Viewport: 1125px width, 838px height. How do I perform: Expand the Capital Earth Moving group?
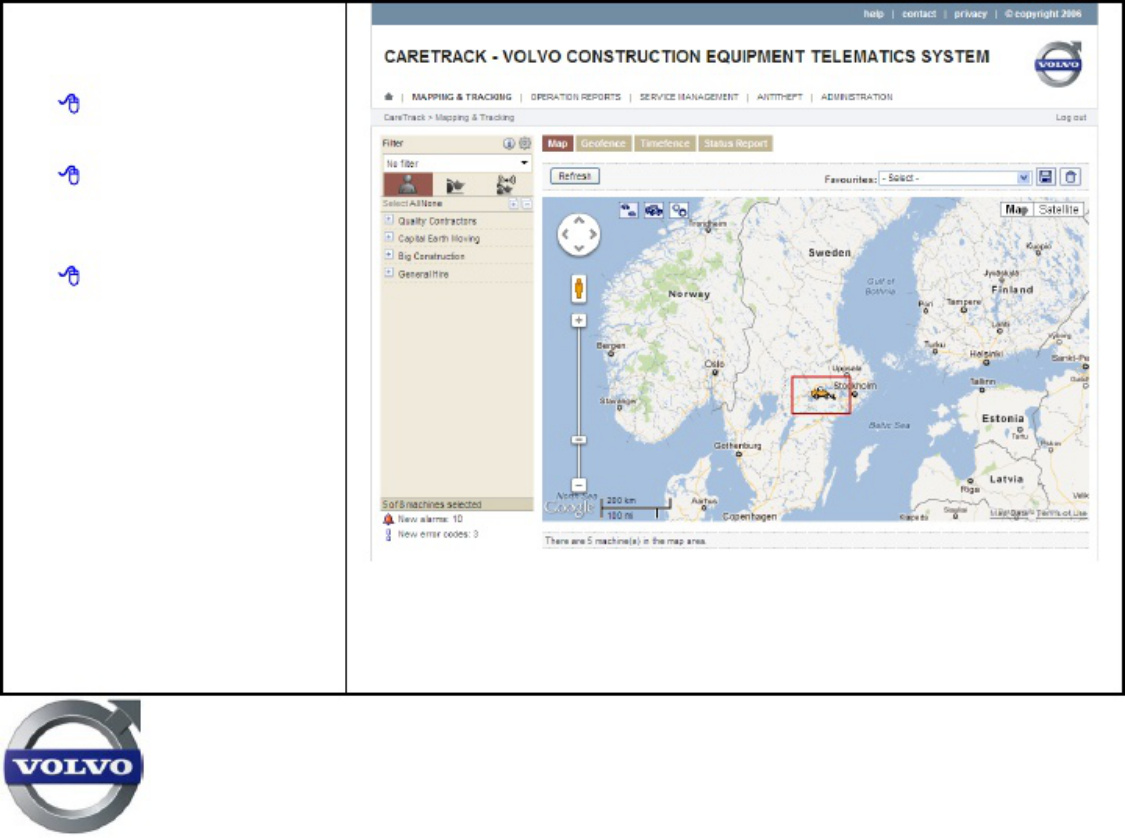click(389, 237)
